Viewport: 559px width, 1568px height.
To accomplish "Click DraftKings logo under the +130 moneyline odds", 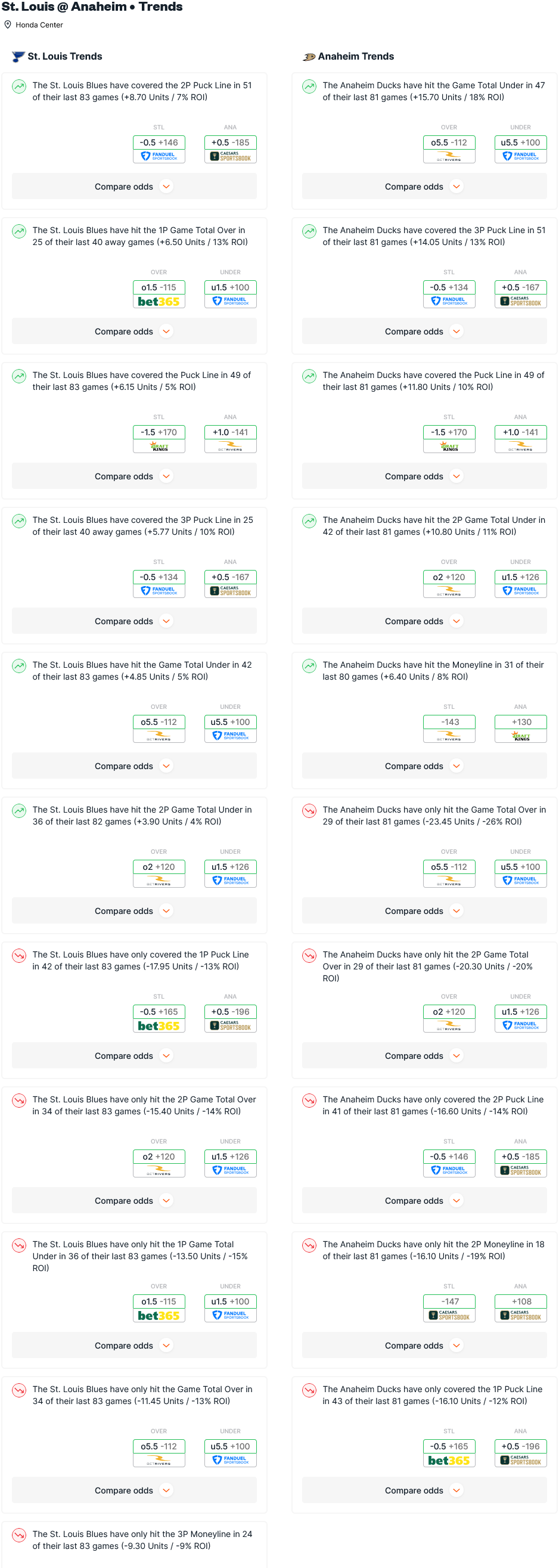I will 521,736.
